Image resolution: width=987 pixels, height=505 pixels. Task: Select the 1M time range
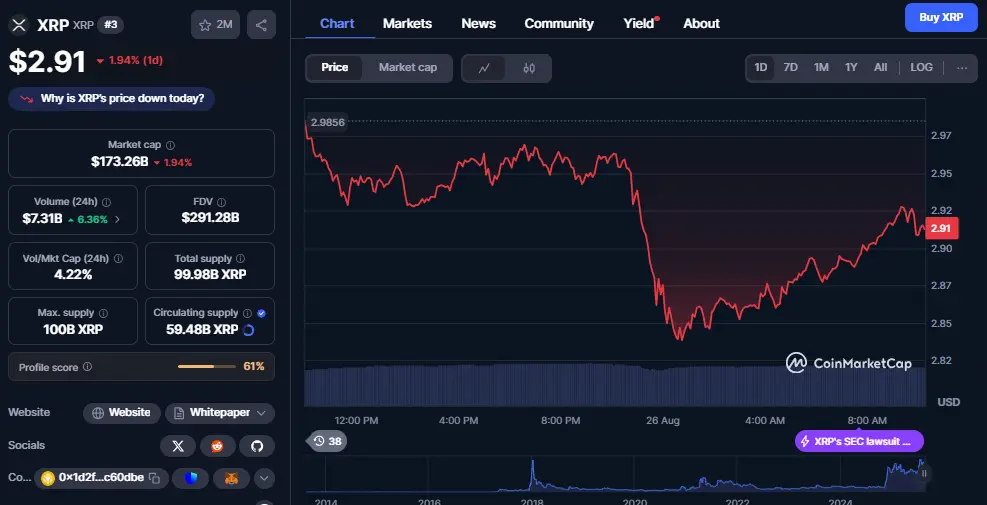pos(821,67)
